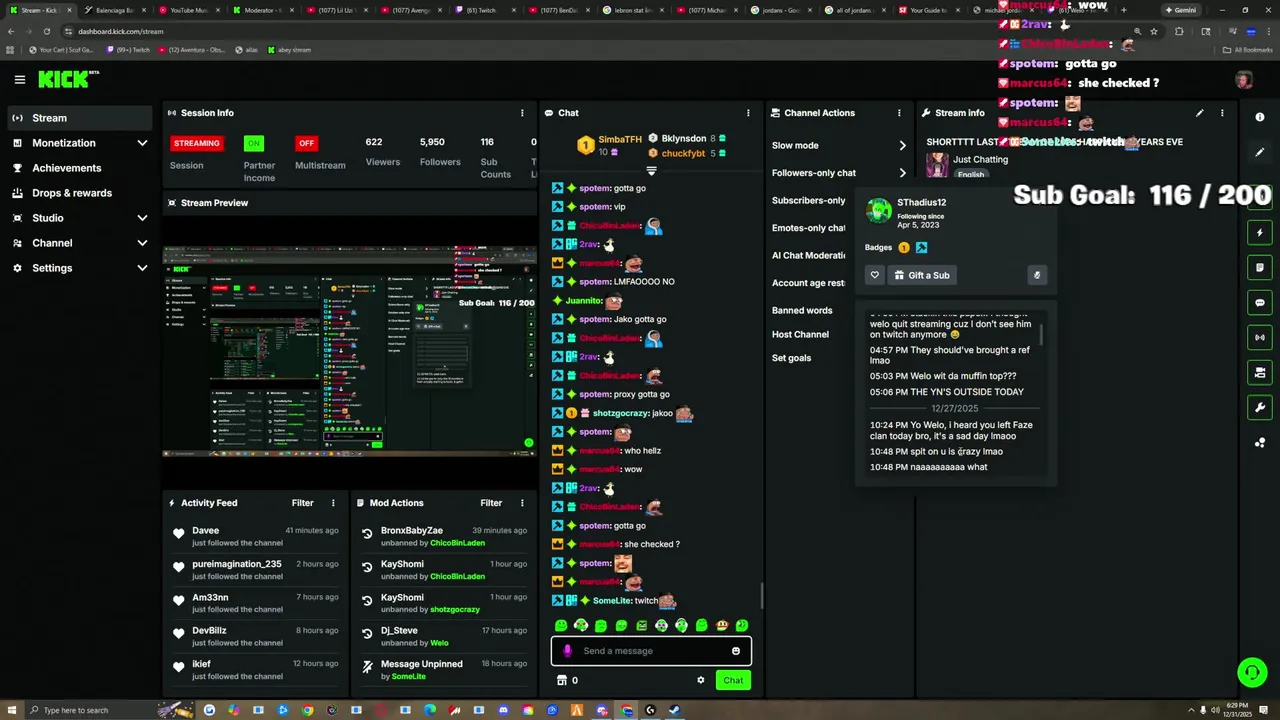
Task: Click the SimbaTFH username in chat leaderboard
Action: 620,140
